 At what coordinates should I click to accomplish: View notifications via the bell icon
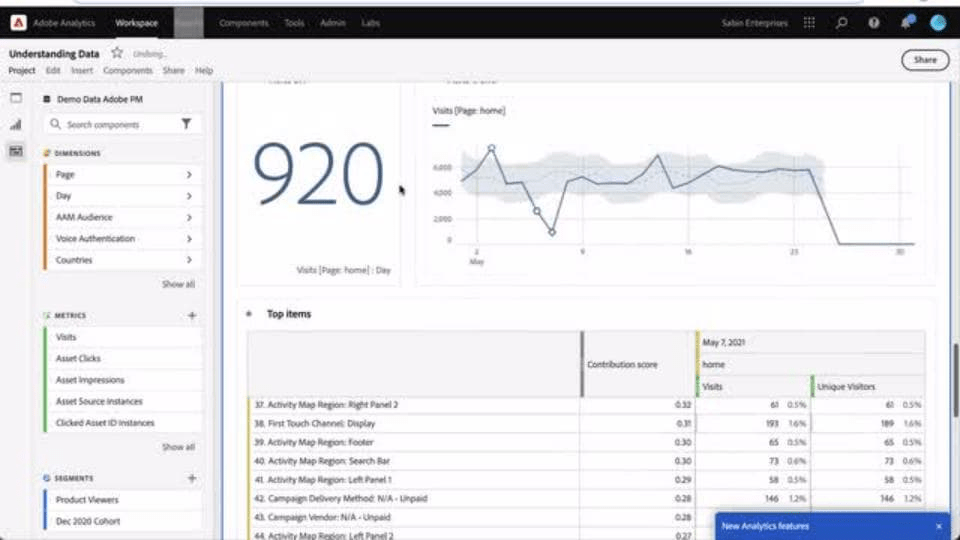pos(906,23)
